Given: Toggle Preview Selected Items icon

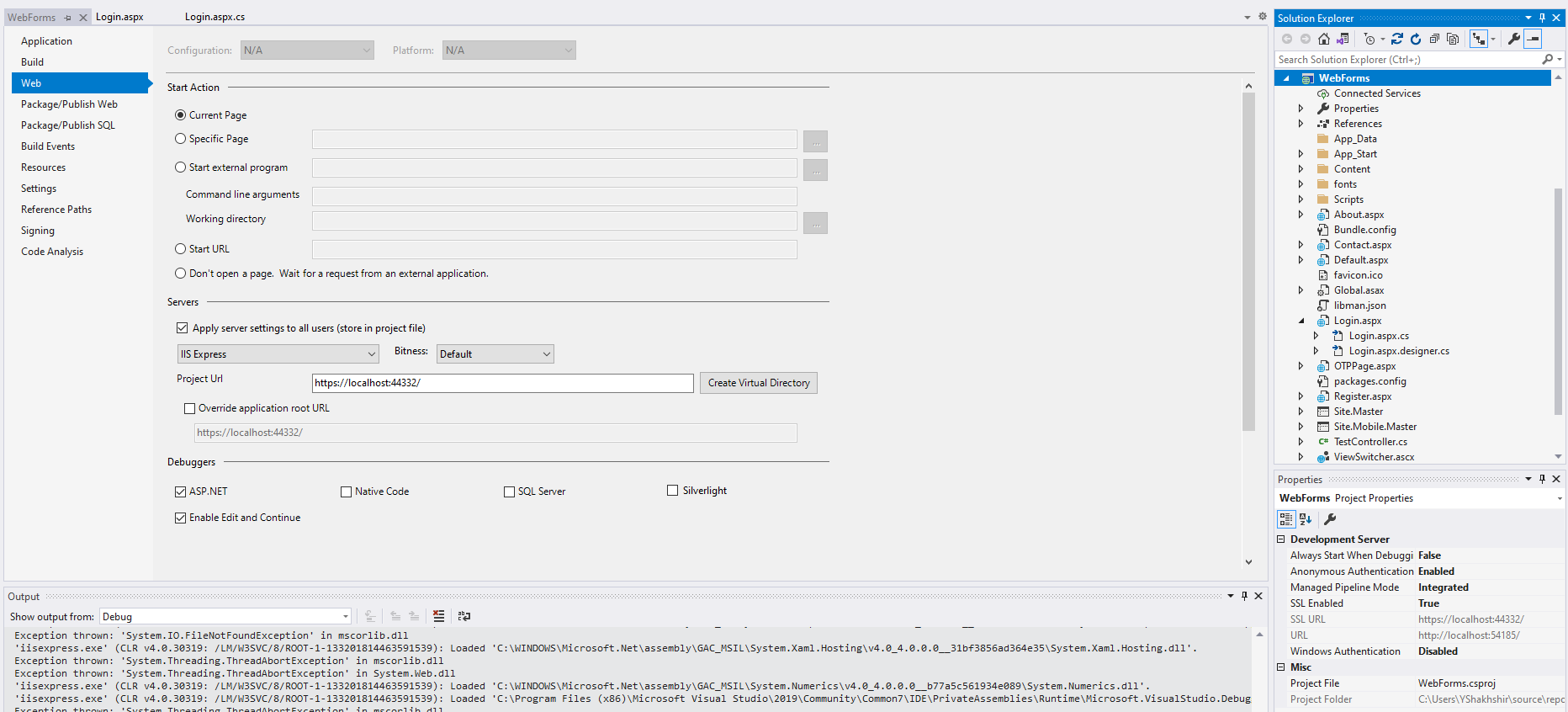Looking at the screenshot, I should (1533, 39).
